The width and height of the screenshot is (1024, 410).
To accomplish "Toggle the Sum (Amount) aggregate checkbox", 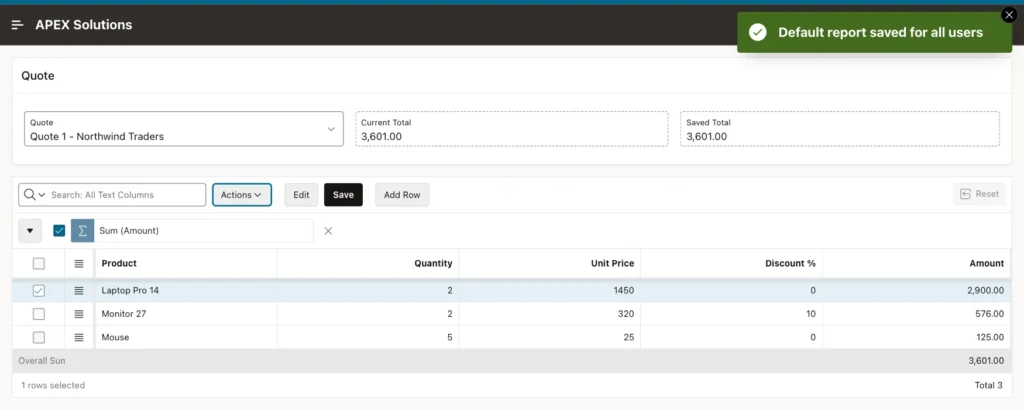I will point(59,230).
